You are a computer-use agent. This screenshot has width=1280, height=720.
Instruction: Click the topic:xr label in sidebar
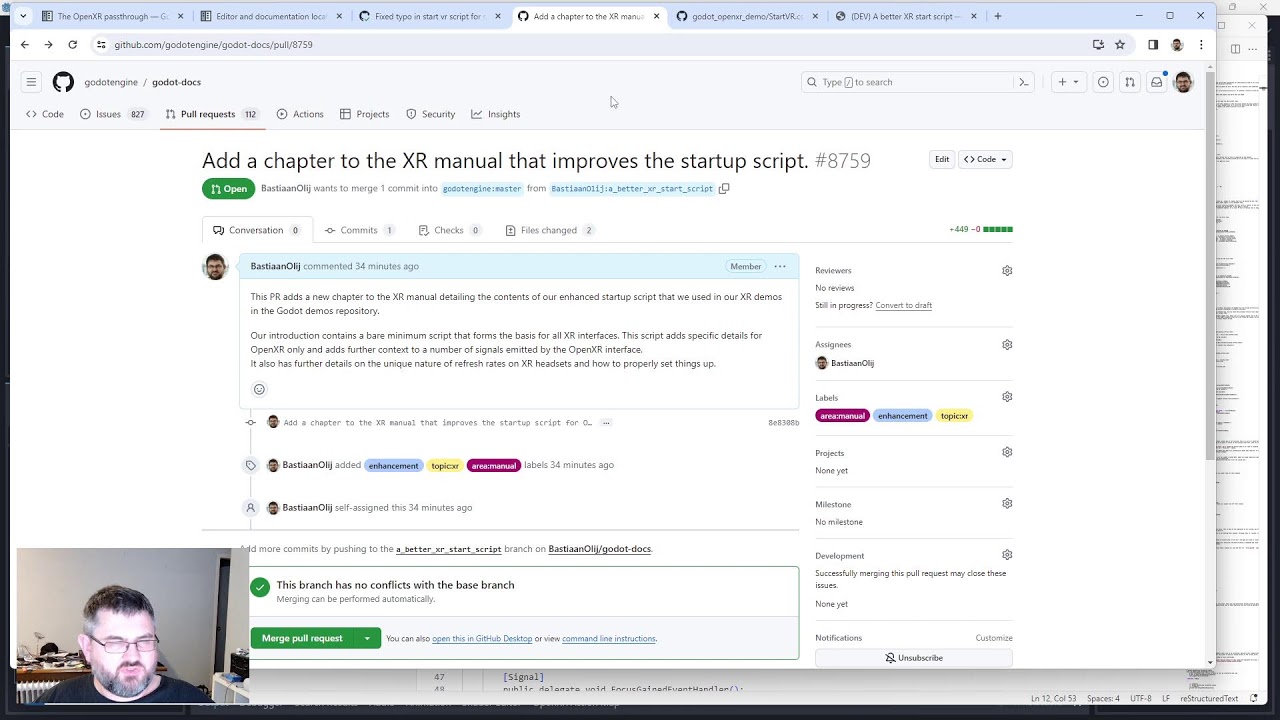(x=954, y=416)
